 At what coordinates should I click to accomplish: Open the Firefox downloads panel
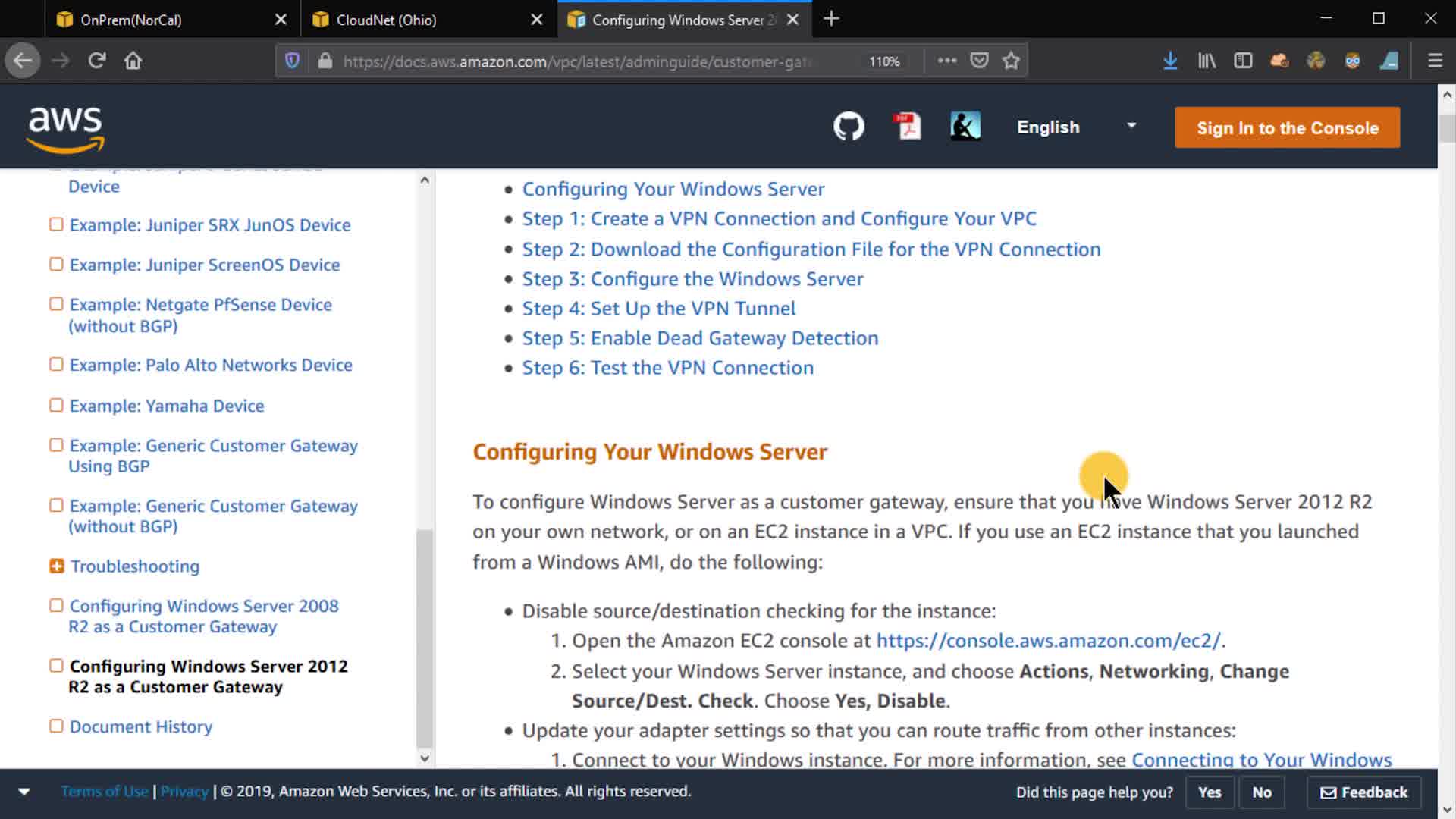click(1169, 61)
